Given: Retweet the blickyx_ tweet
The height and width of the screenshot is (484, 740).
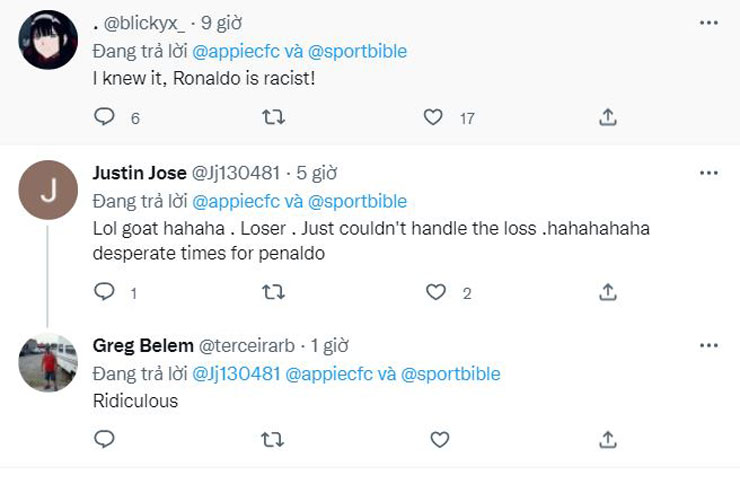Looking at the screenshot, I should click(x=272, y=118).
